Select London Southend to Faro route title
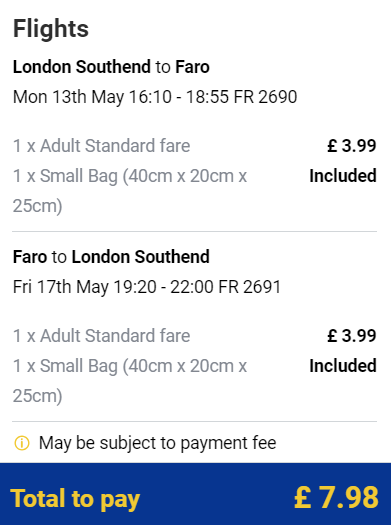391x525 pixels. click(111, 67)
